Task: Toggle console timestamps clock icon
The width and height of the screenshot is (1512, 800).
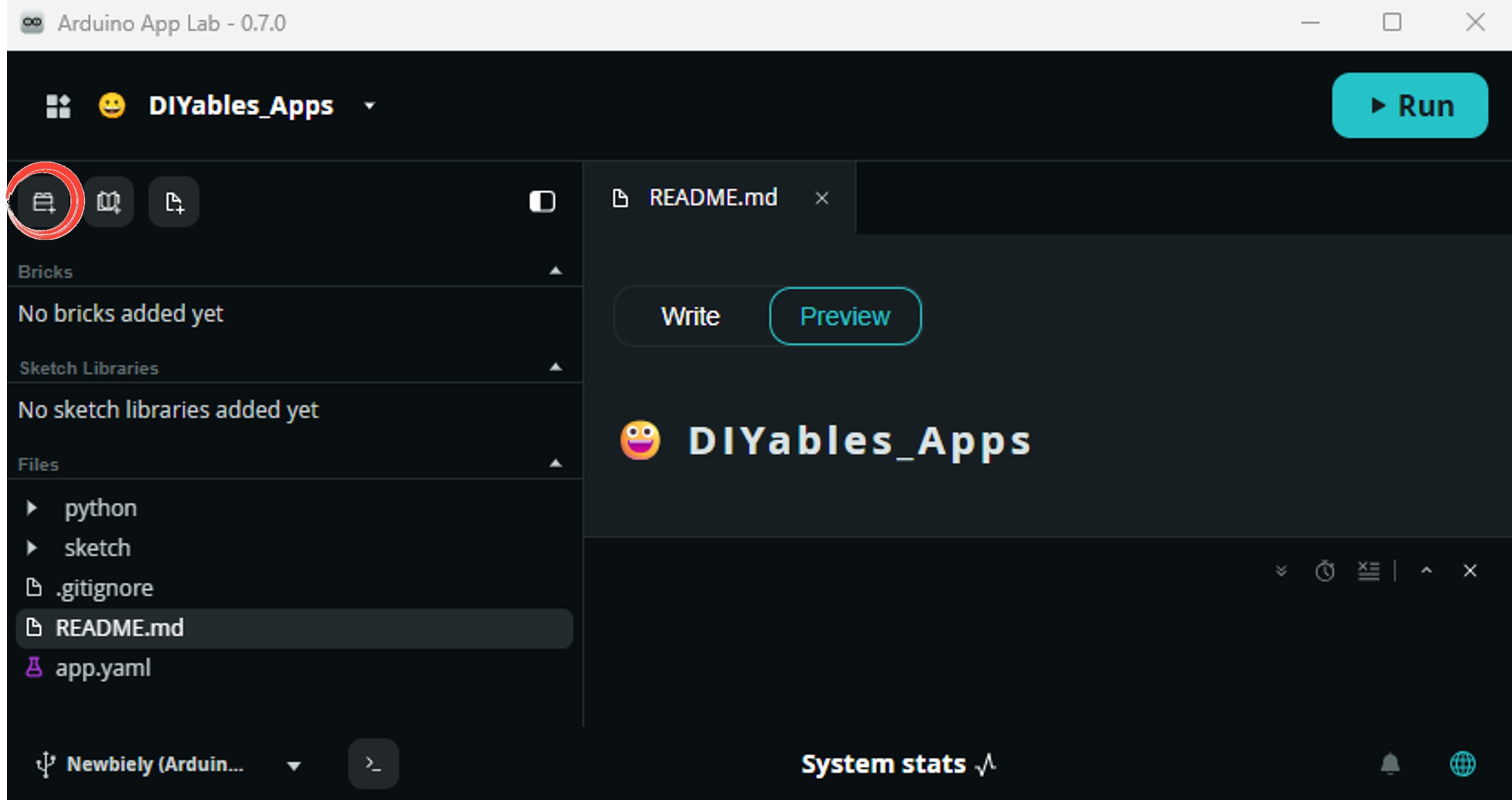Action: pyautogui.click(x=1325, y=570)
